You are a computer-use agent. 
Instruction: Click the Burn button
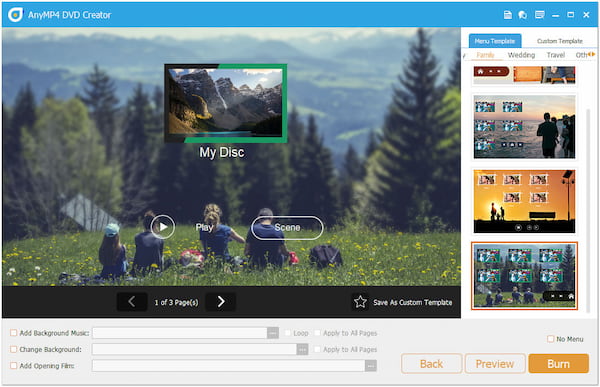click(x=558, y=364)
